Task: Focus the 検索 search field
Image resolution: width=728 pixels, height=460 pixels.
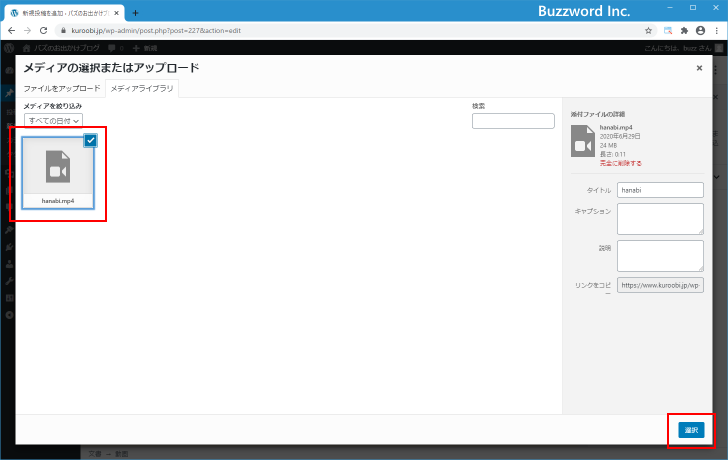Action: click(513, 121)
